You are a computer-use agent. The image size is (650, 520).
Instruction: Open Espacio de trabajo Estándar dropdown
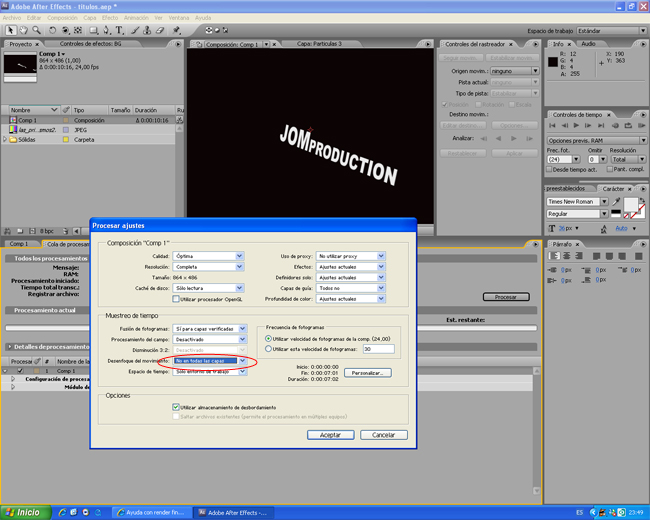(611, 31)
